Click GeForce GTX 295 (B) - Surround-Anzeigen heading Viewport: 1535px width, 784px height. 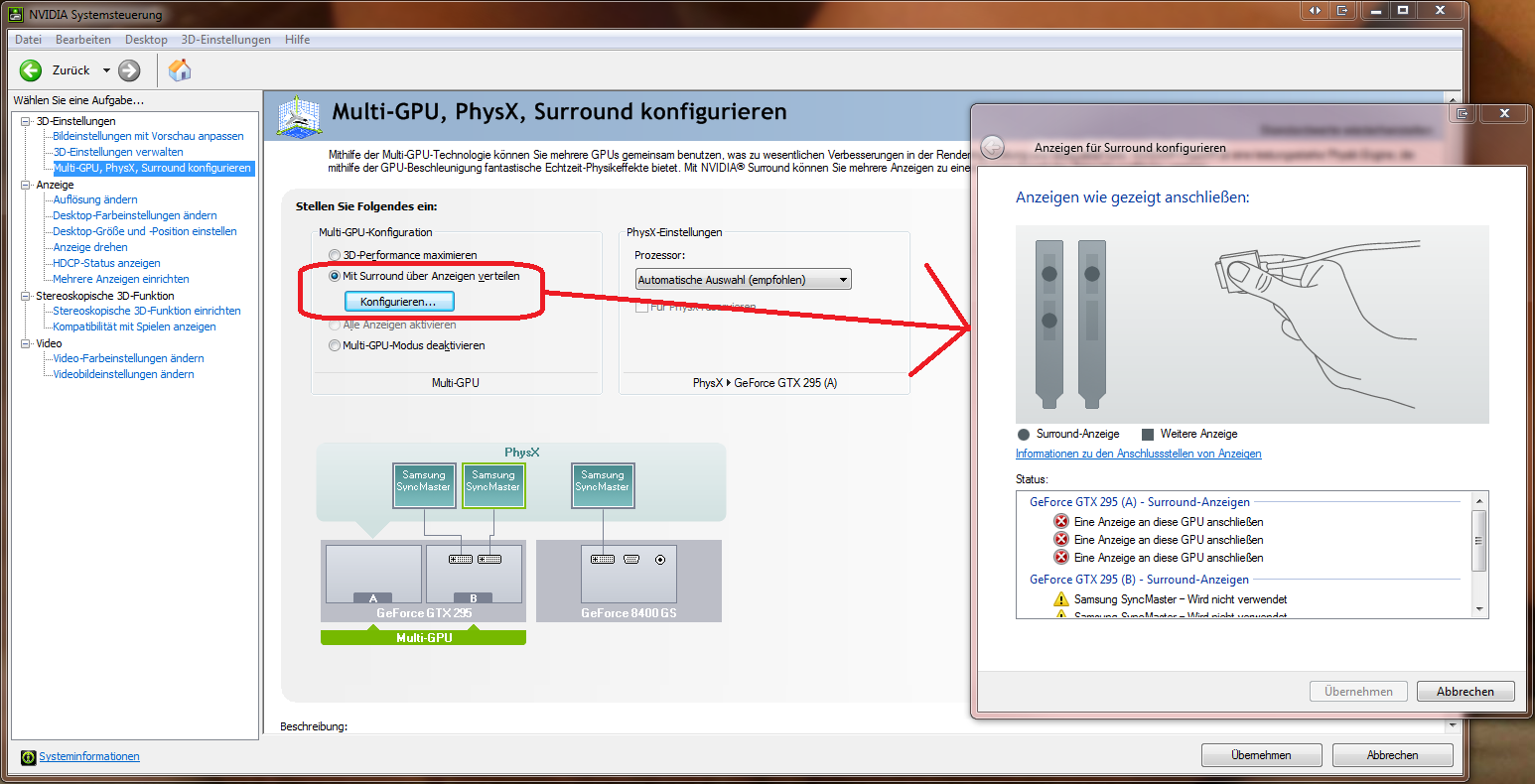tap(1140, 579)
